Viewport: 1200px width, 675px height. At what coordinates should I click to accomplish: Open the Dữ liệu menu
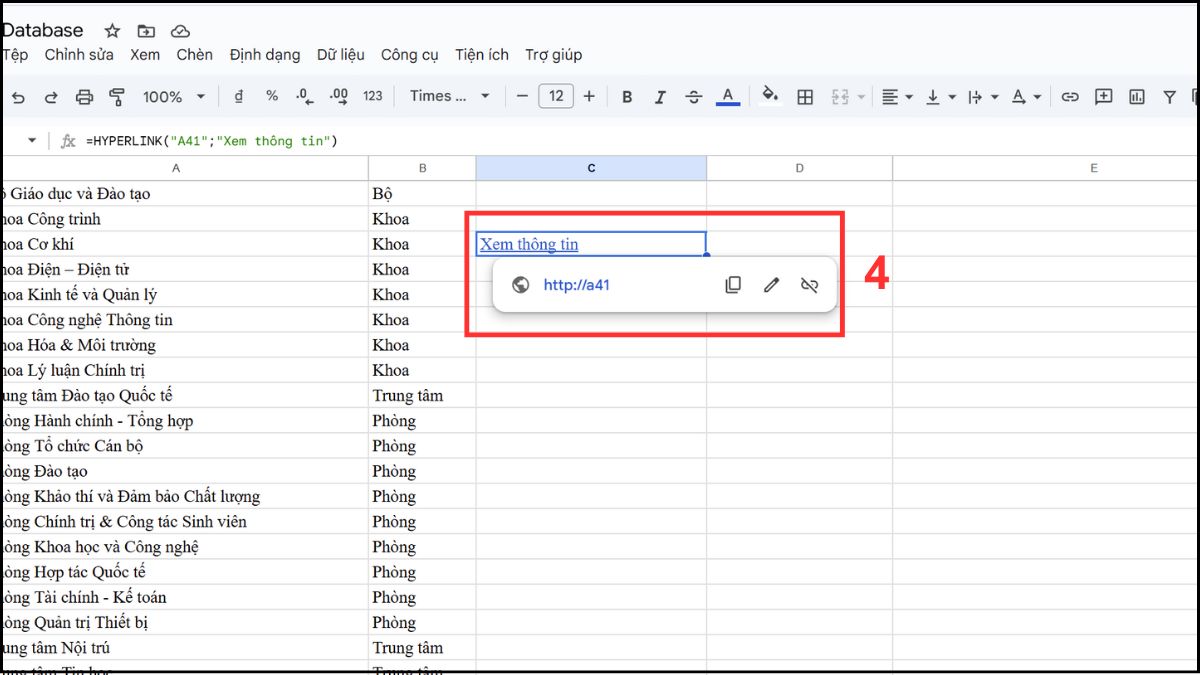coord(340,55)
